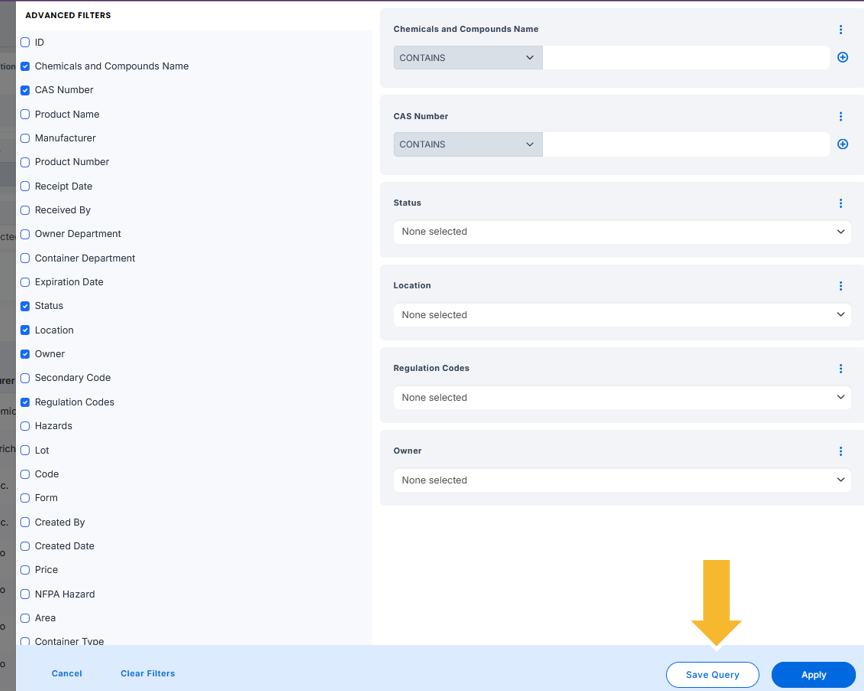Check the Owner Department checkbox
Viewport: 864px width, 691px height.
pos(25,234)
